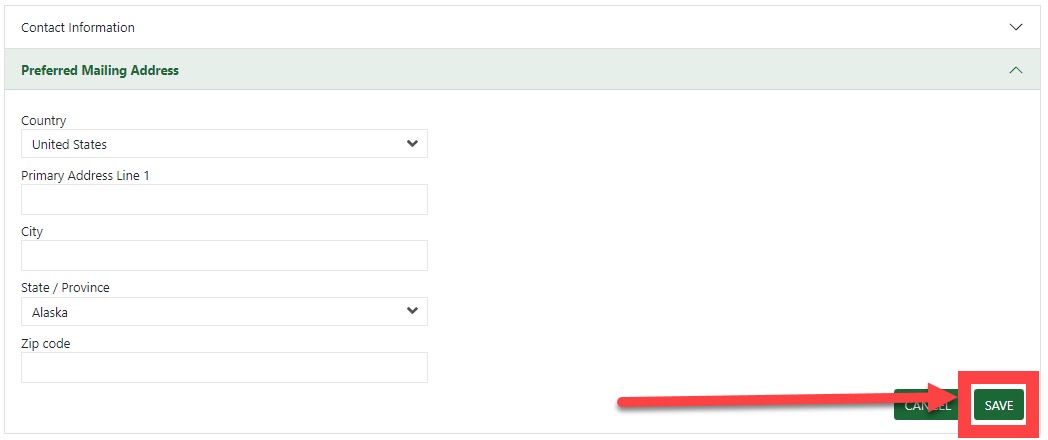Expand the Contact Information section title
1048x440 pixels.
(x=78, y=27)
